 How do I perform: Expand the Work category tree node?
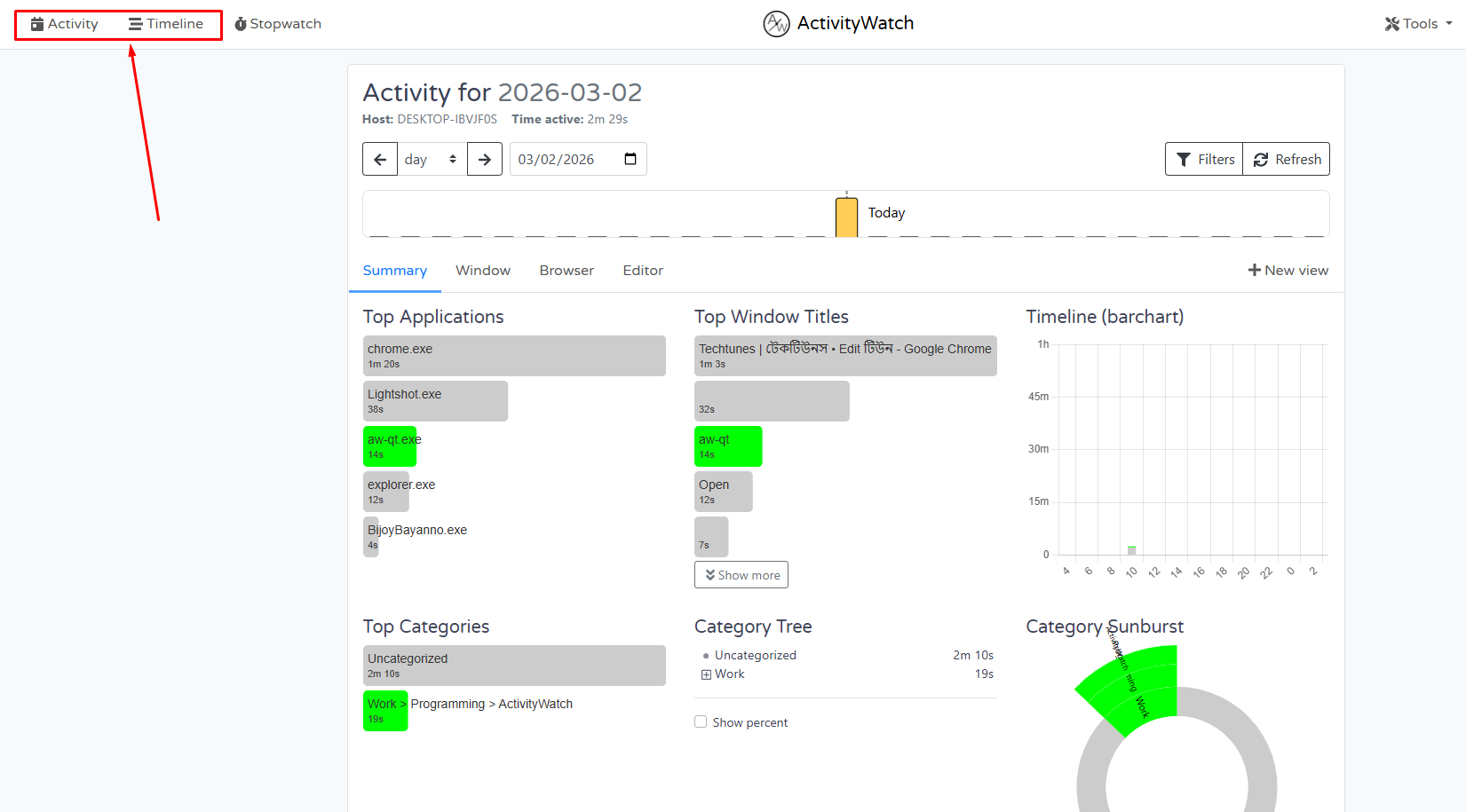(x=707, y=674)
